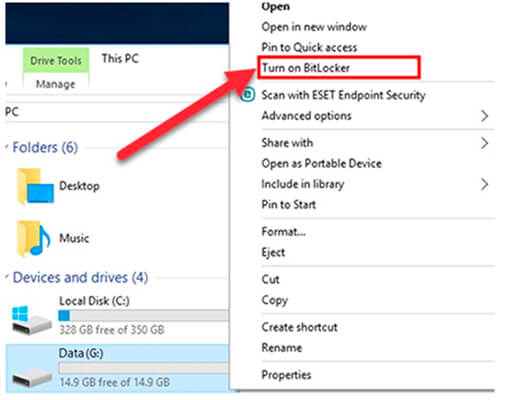513x400 pixels.
Task: Click the Data (G:) usage bar
Action: coord(143,368)
